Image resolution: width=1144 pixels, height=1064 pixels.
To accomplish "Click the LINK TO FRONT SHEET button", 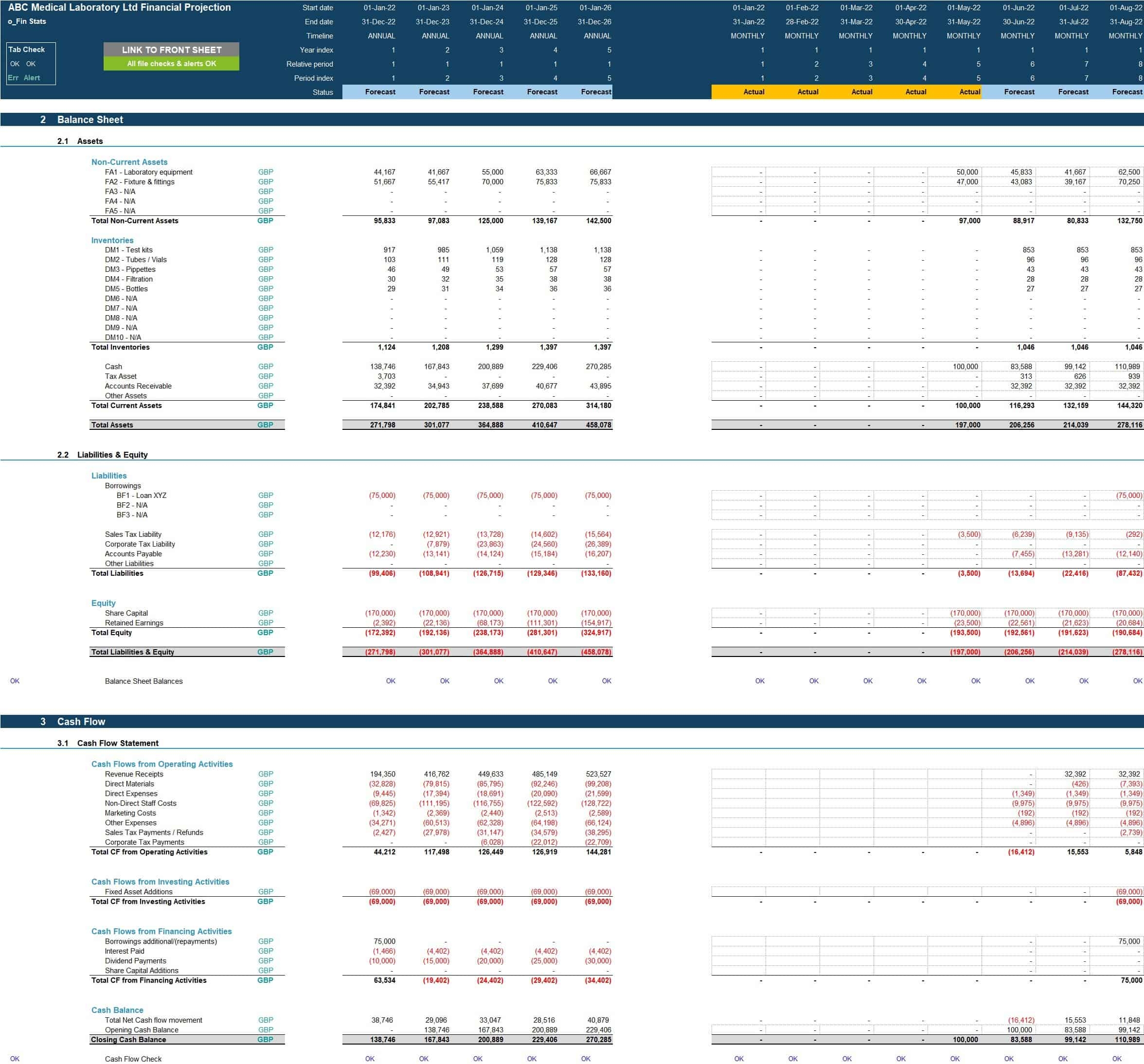I will coord(171,50).
